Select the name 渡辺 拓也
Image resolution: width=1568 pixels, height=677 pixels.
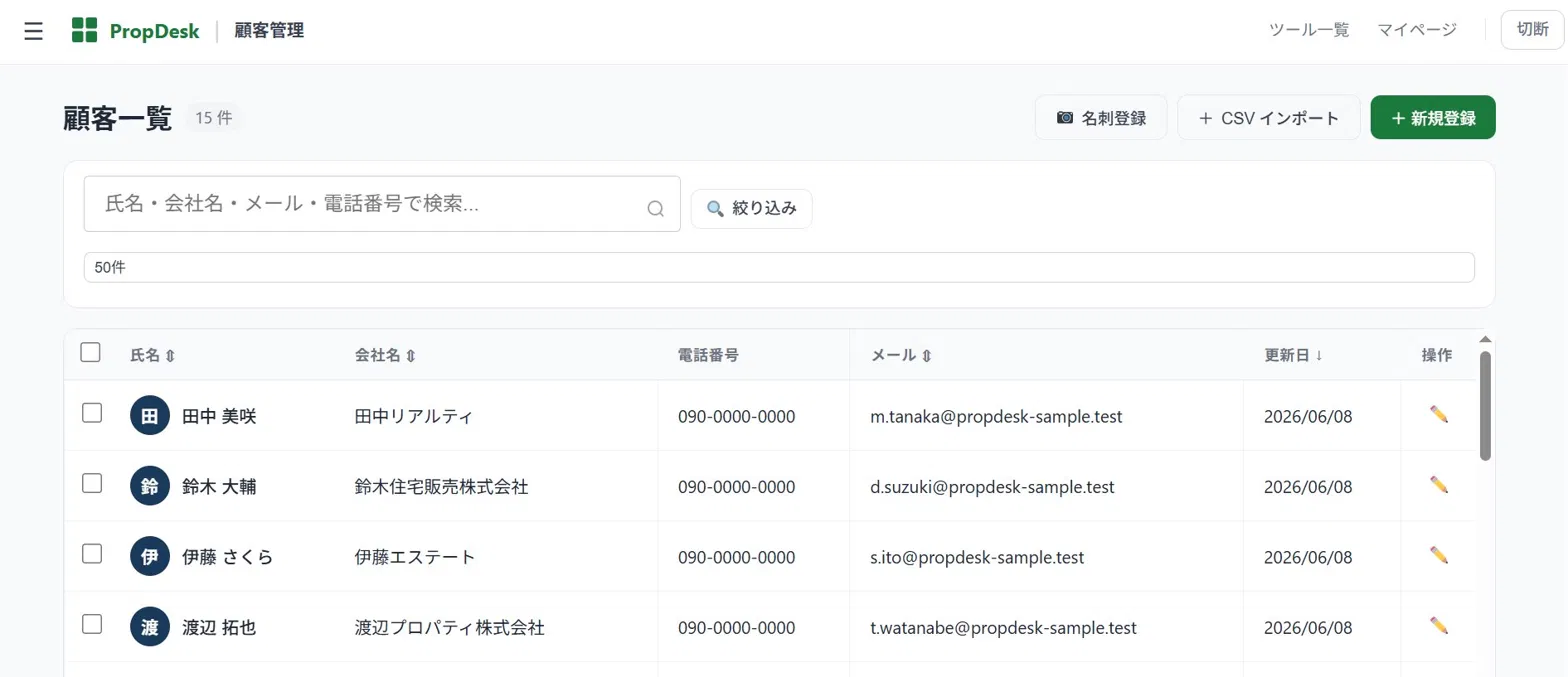(x=219, y=628)
